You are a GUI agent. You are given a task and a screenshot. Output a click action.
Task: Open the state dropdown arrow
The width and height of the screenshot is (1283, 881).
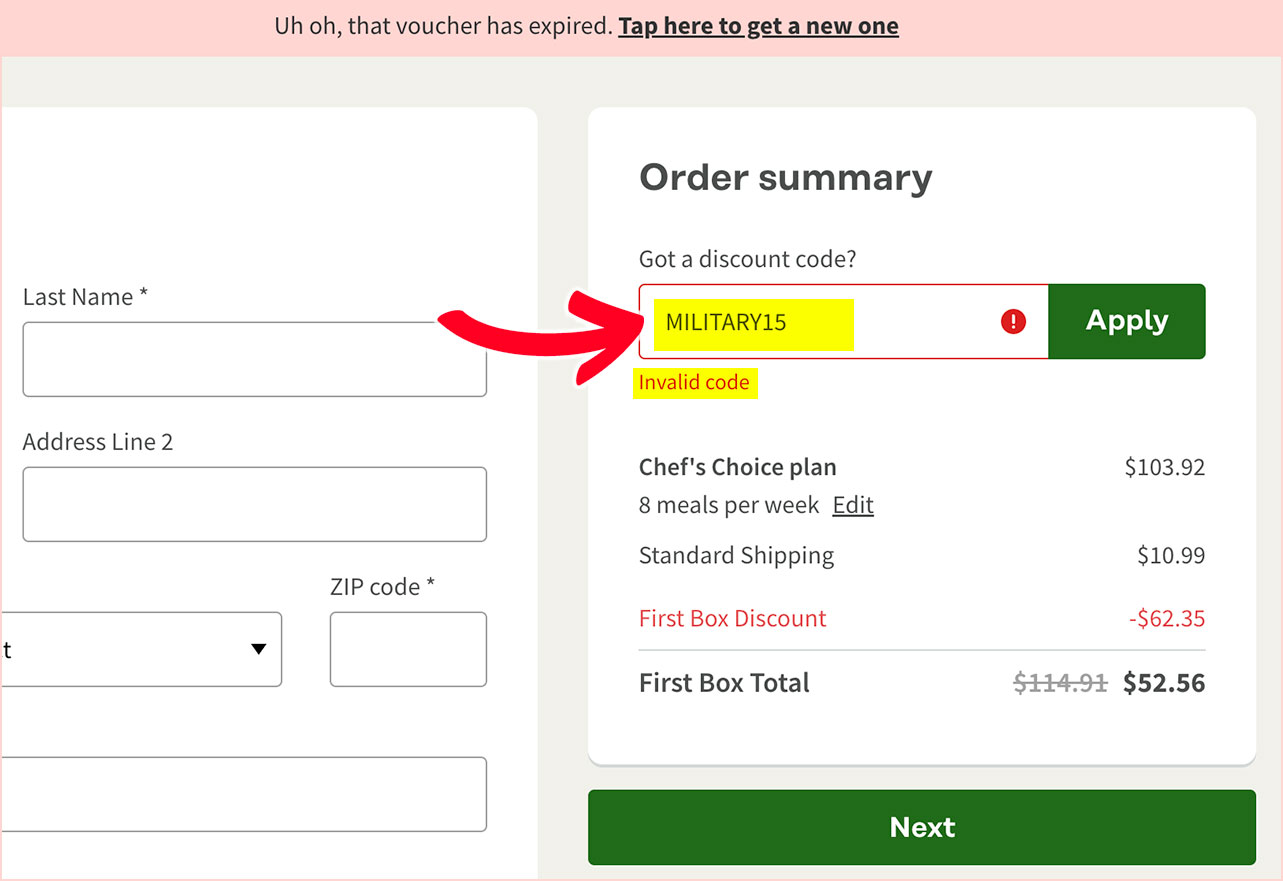259,649
